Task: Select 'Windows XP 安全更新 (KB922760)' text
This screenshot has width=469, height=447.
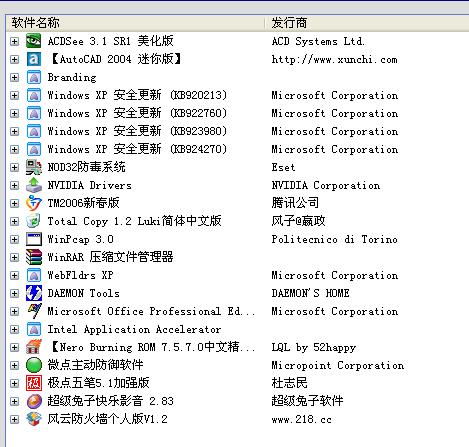Action: tap(137, 113)
